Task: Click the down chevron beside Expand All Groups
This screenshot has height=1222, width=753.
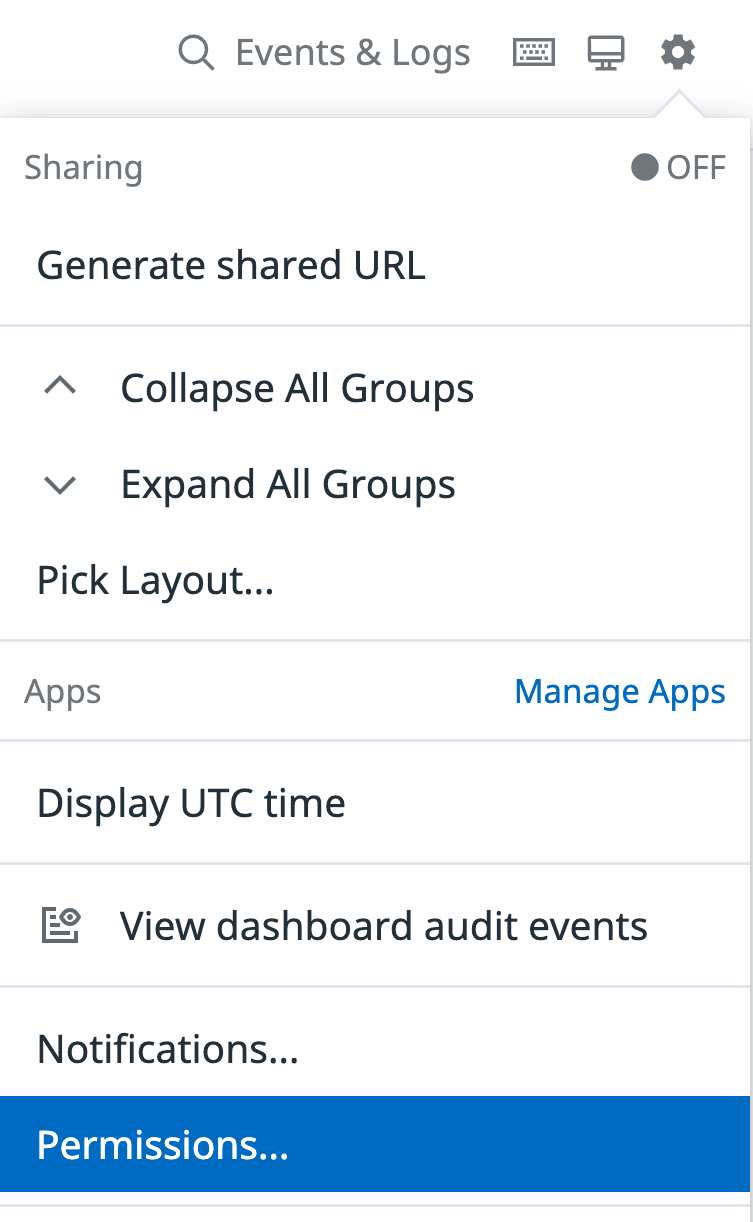Action: coord(61,485)
